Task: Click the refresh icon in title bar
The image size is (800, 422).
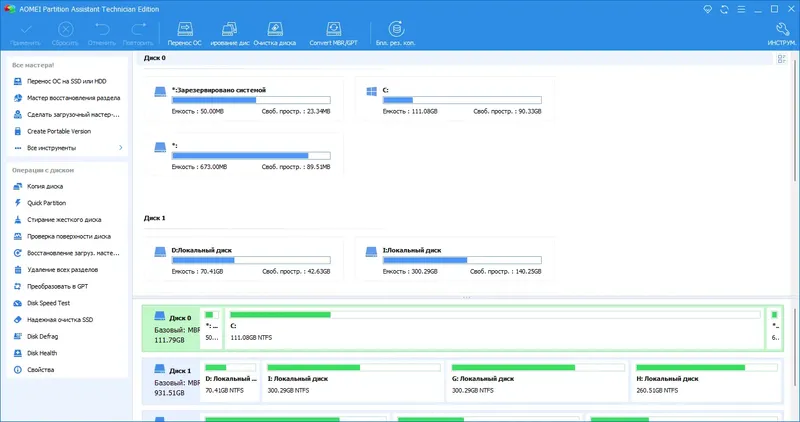Action: (724, 9)
